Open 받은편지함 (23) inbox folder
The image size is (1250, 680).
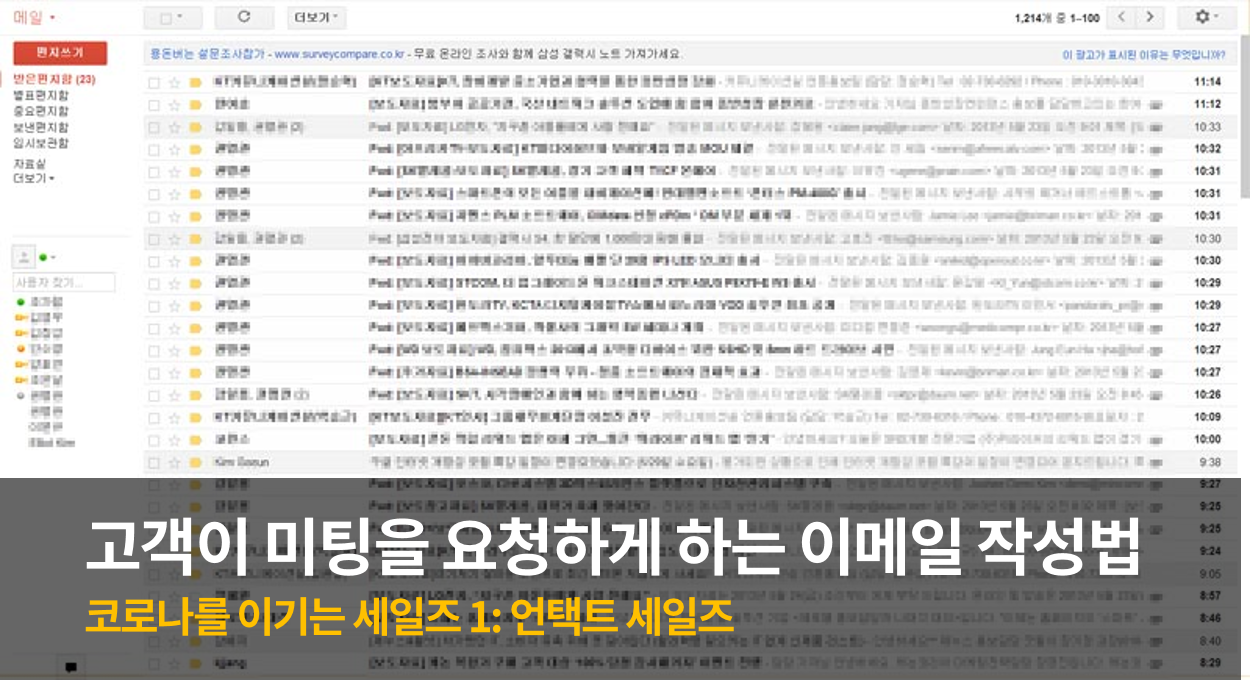coord(54,79)
